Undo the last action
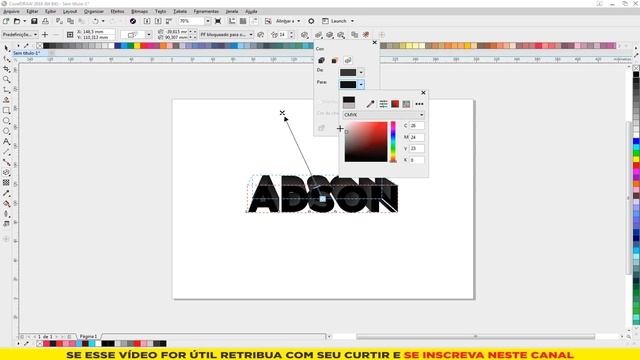This screenshot has height=360, width=640. (96, 21)
